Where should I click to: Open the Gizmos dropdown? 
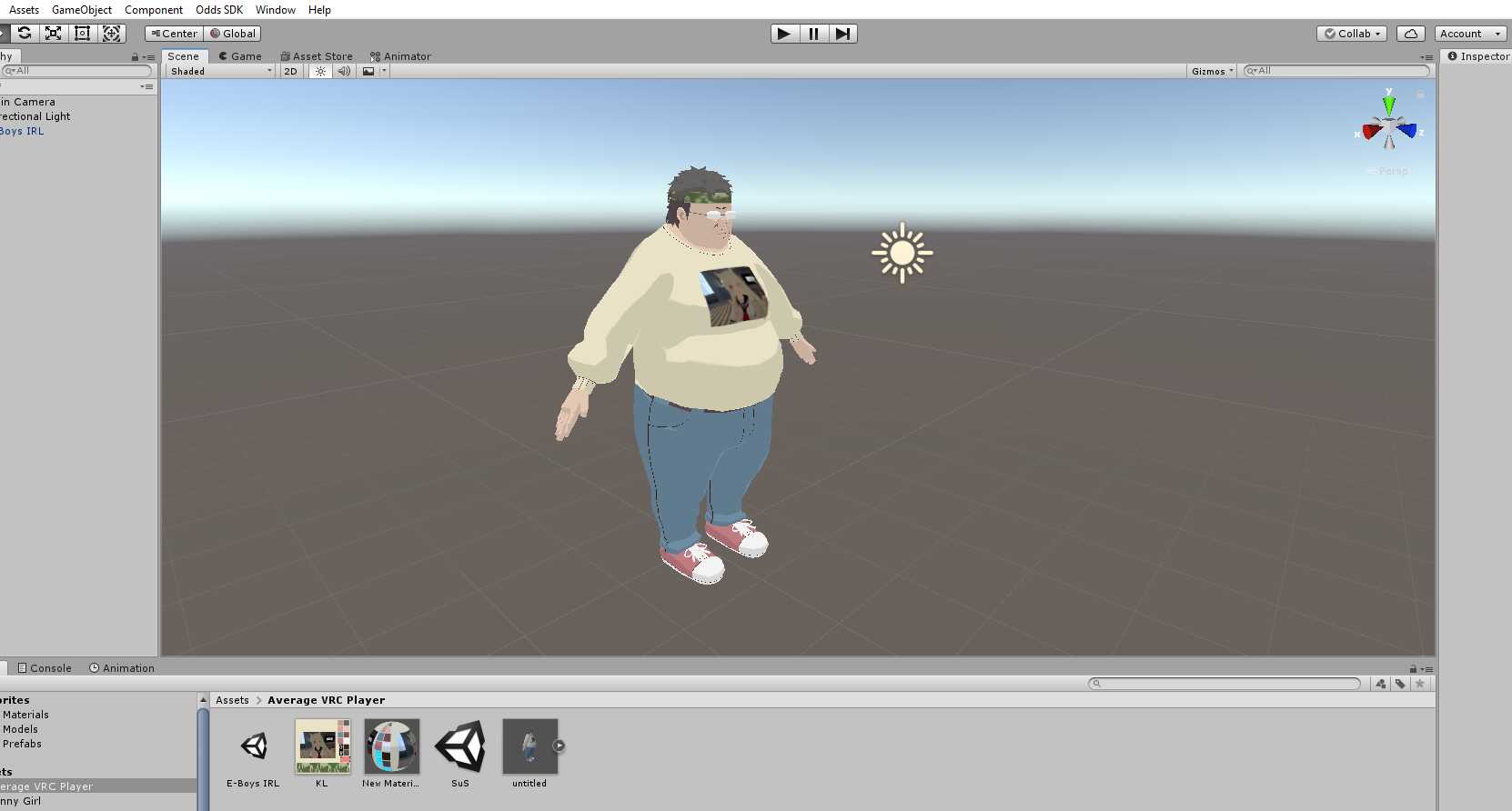point(1213,71)
